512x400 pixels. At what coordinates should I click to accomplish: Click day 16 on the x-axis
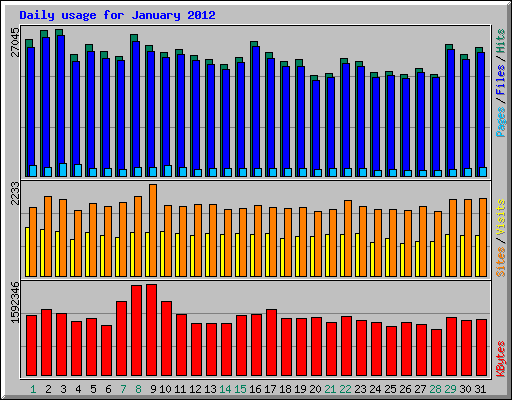(255, 389)
